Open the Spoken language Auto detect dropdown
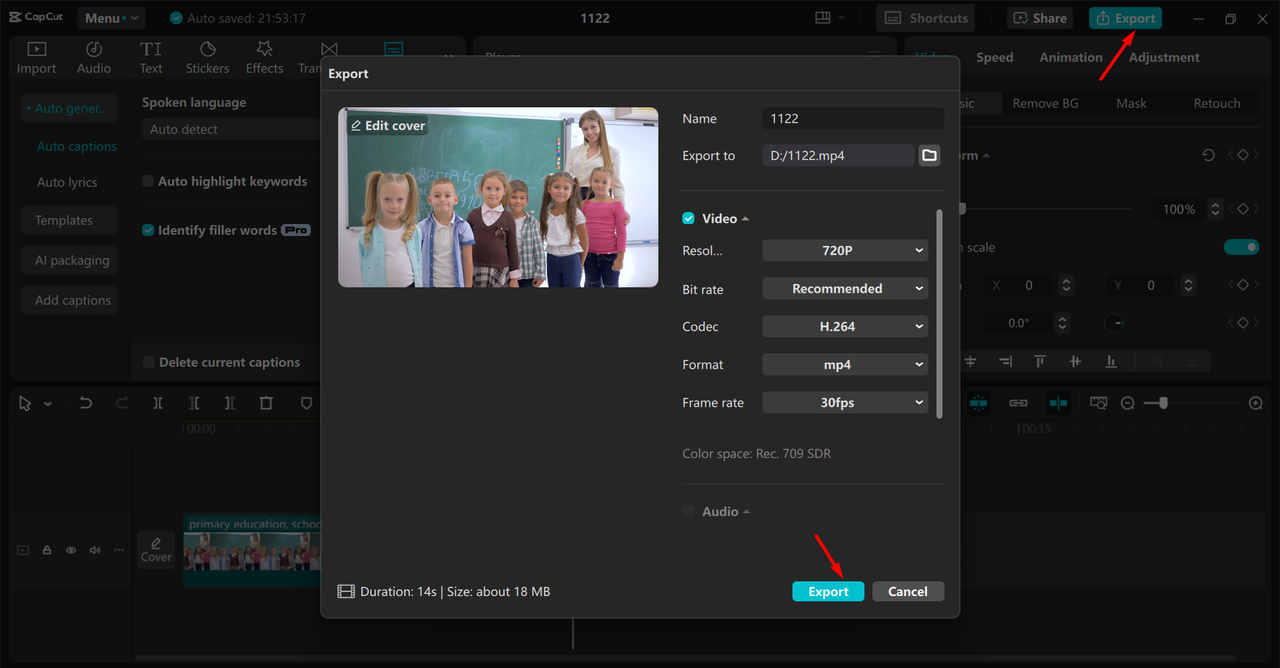This screenshot has height=668, width=1280. pos(232,129)
